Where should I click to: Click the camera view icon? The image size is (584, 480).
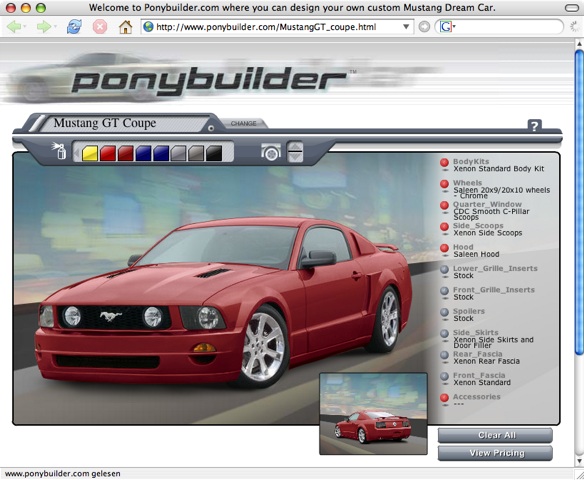click(x=271, y=152)
